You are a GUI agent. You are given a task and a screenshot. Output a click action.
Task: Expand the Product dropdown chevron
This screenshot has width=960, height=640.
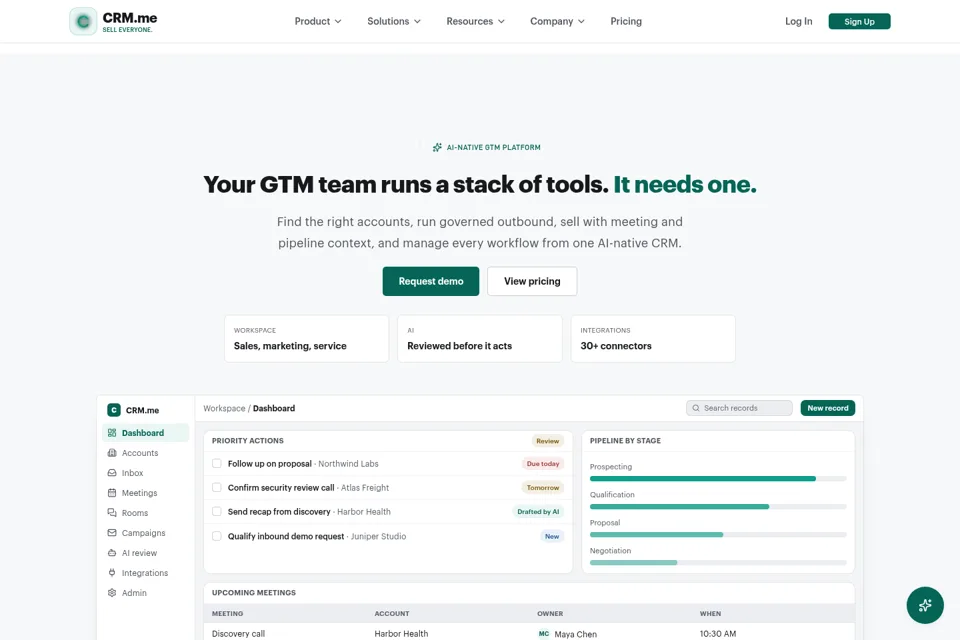tap(338, 21)
